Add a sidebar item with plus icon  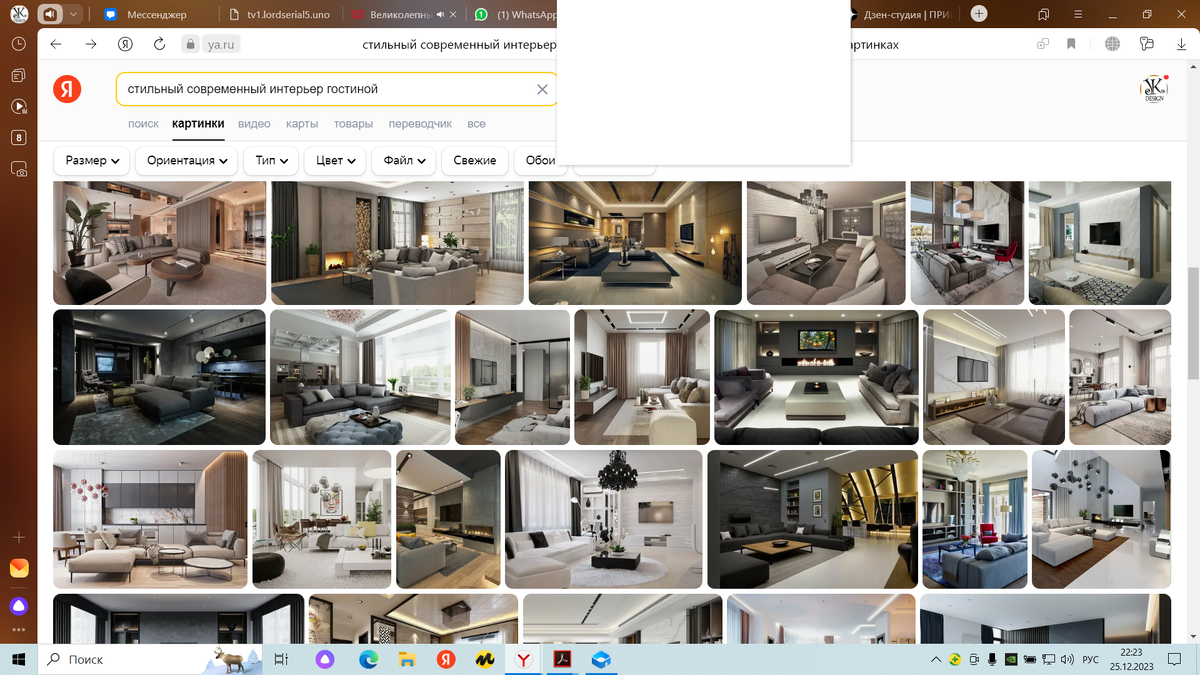(19, 538)
